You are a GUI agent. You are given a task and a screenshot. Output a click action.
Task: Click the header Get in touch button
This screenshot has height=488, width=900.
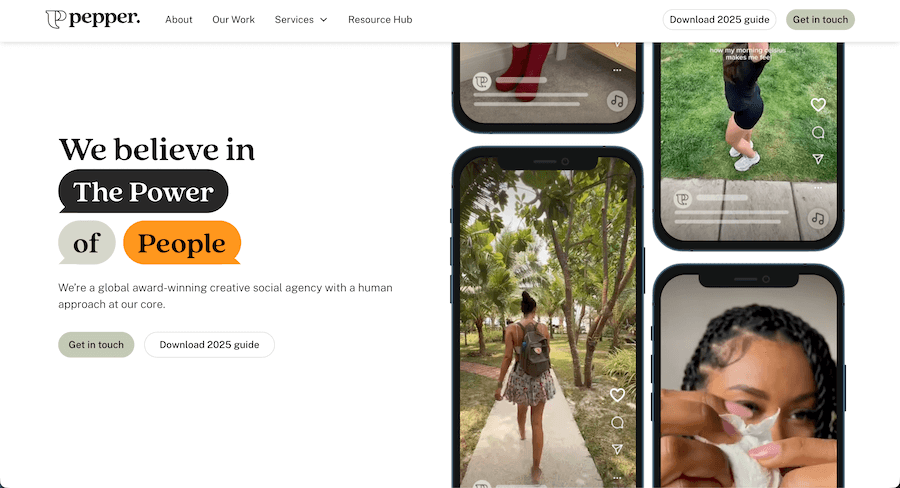(x=820, y=20)
